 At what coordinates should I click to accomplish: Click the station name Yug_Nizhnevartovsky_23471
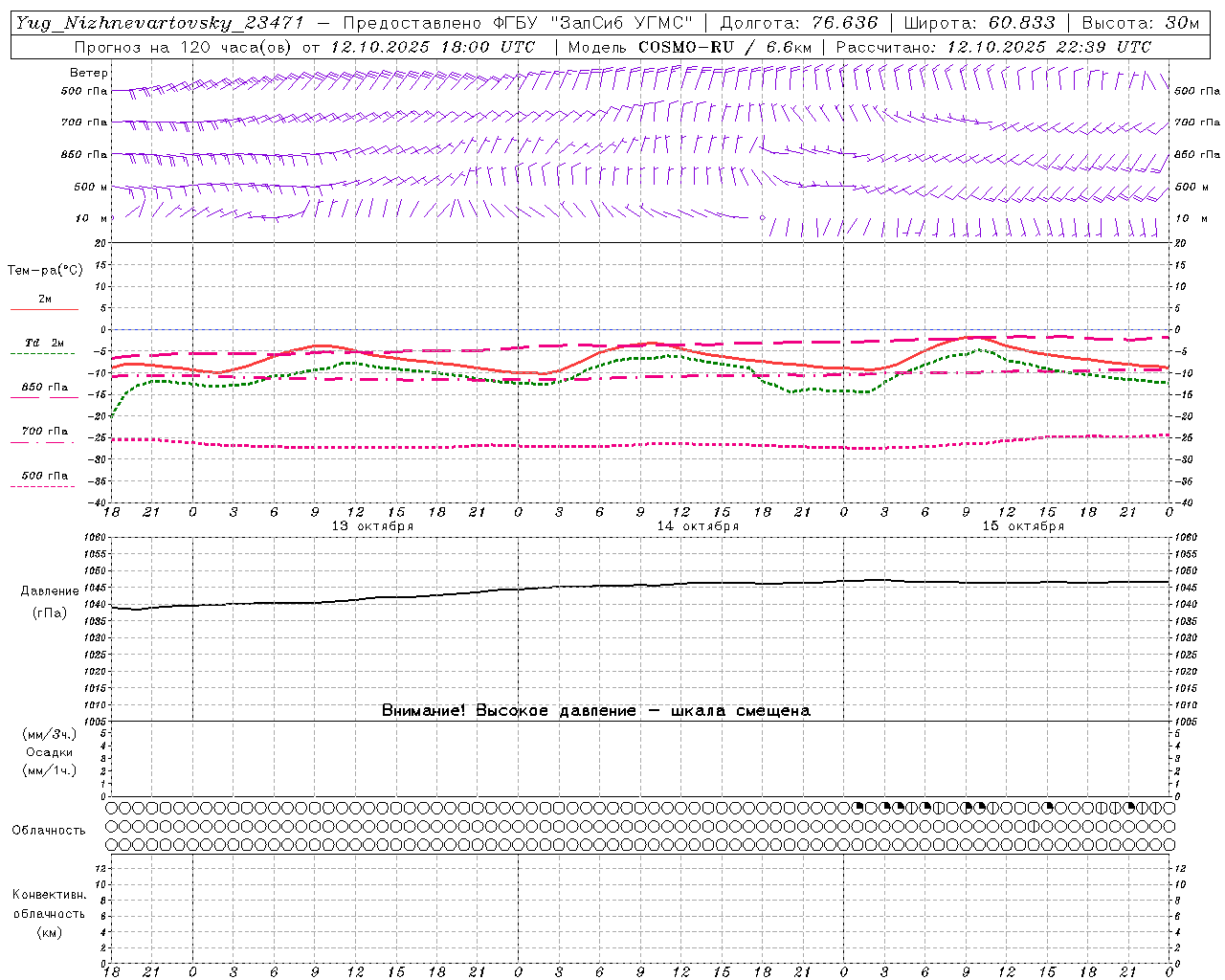pos(161,23)
